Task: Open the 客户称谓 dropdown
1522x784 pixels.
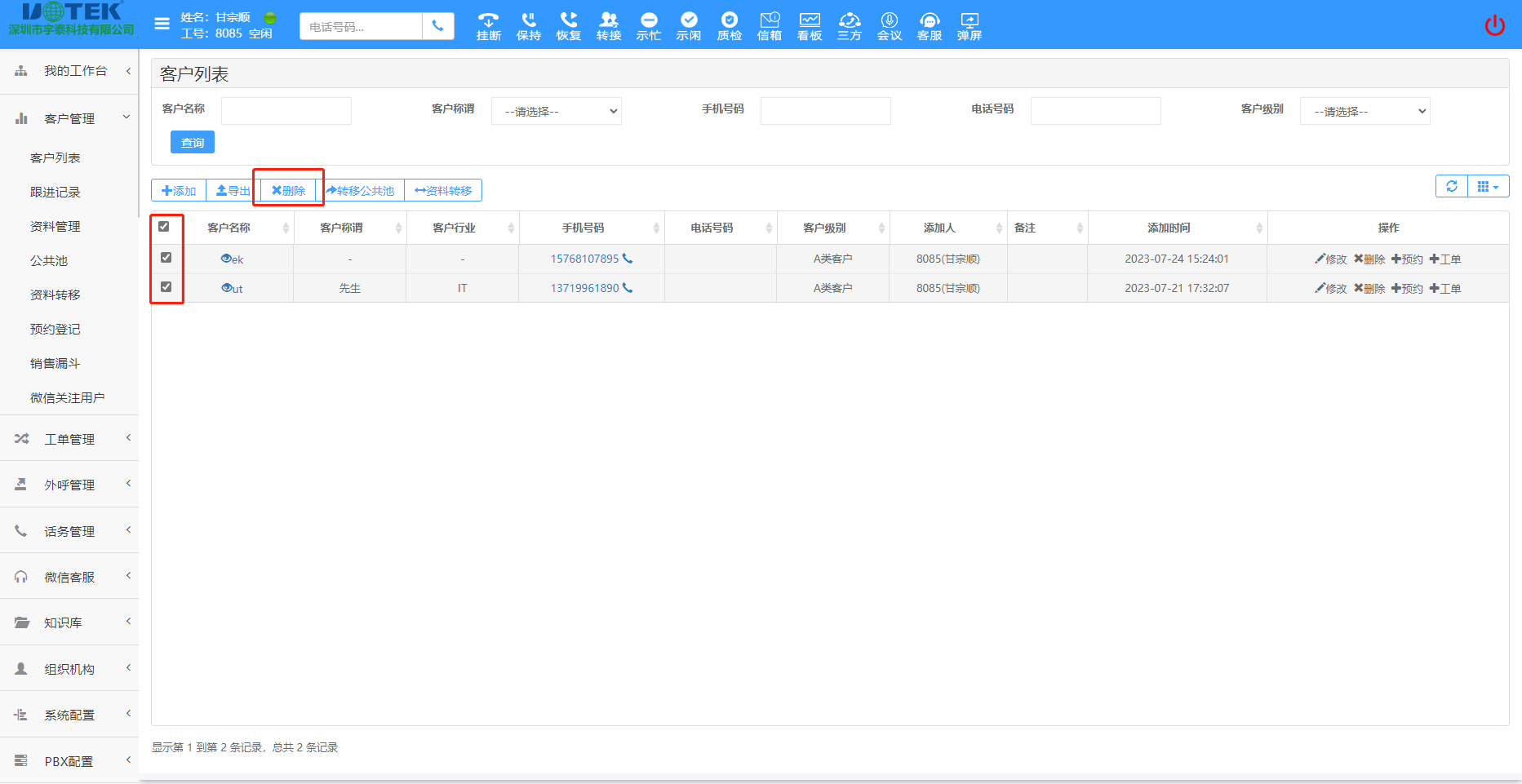Action: [x=556, y=111]
